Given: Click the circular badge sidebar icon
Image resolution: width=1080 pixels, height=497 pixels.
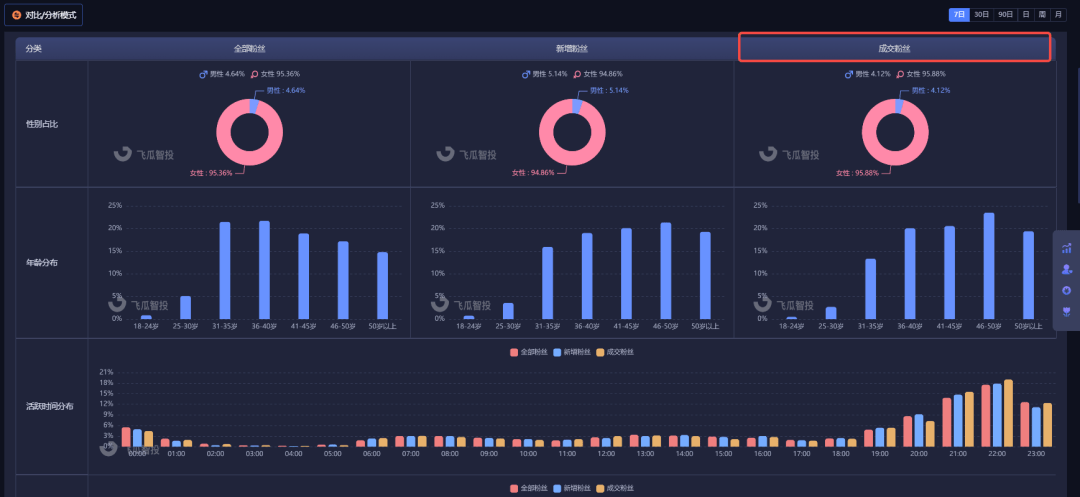Looking at the screenshot, I should tap(1067, 290).
